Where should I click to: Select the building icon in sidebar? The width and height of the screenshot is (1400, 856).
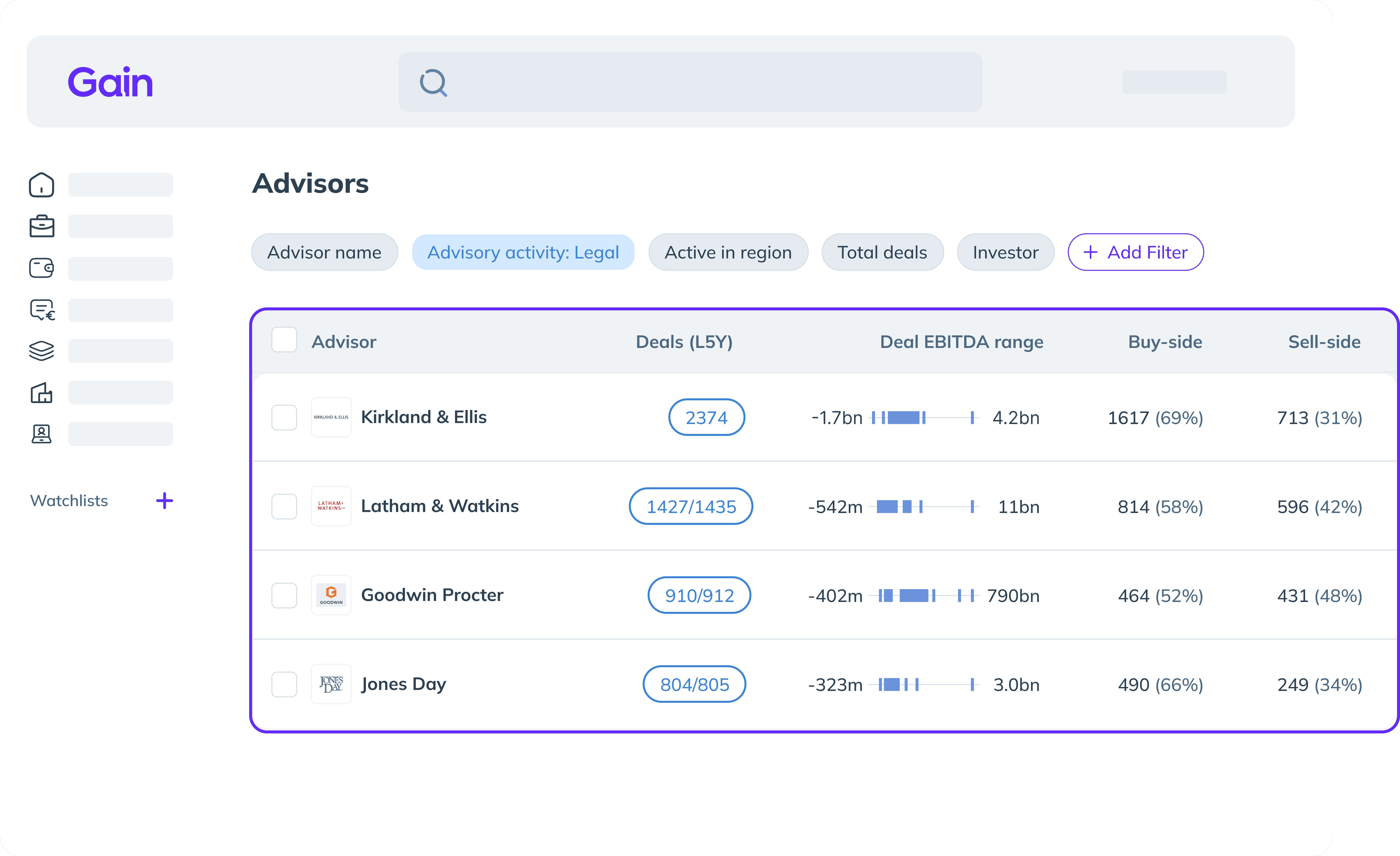pos(42,392)
